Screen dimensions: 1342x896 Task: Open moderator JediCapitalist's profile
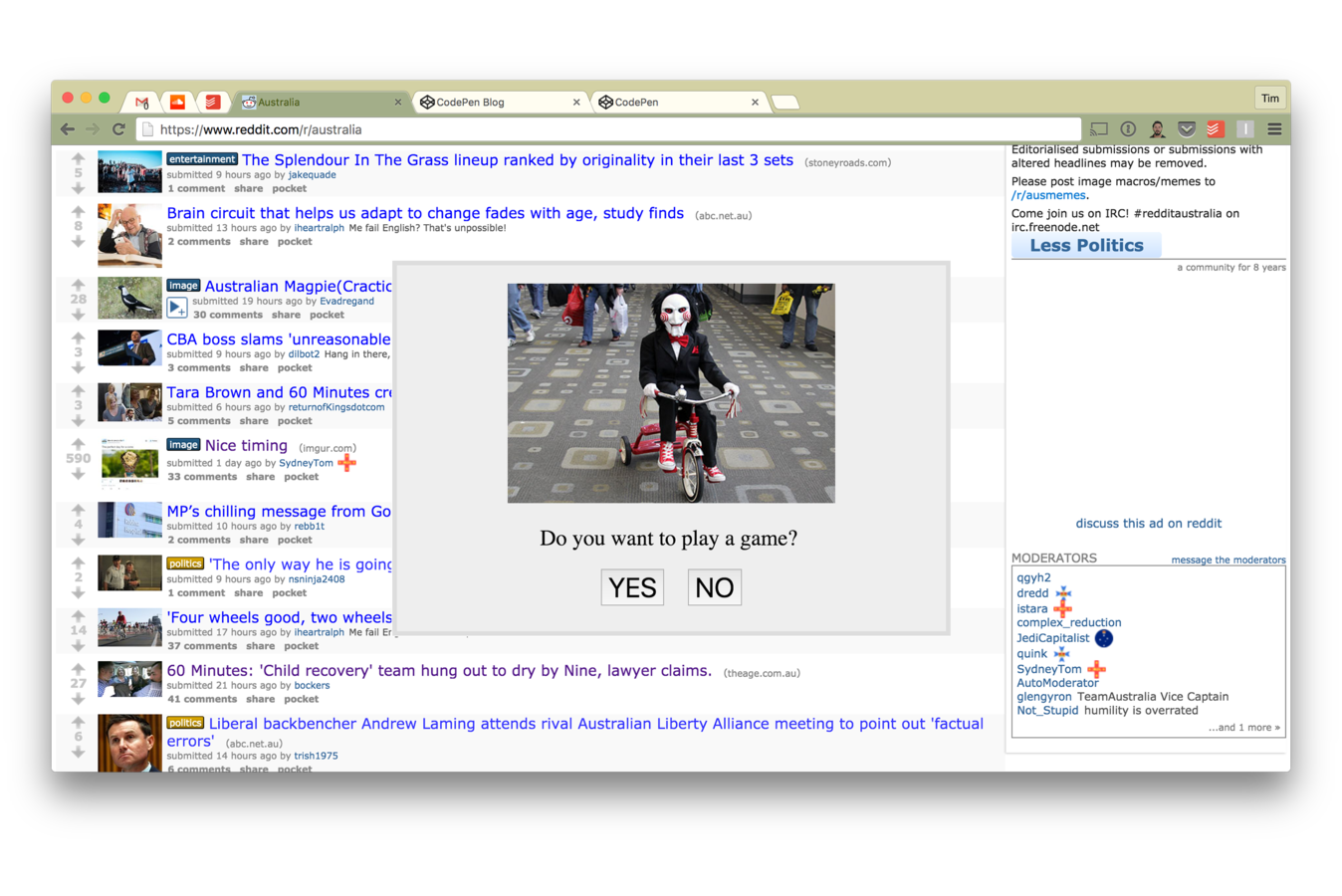coord(1052,638)
